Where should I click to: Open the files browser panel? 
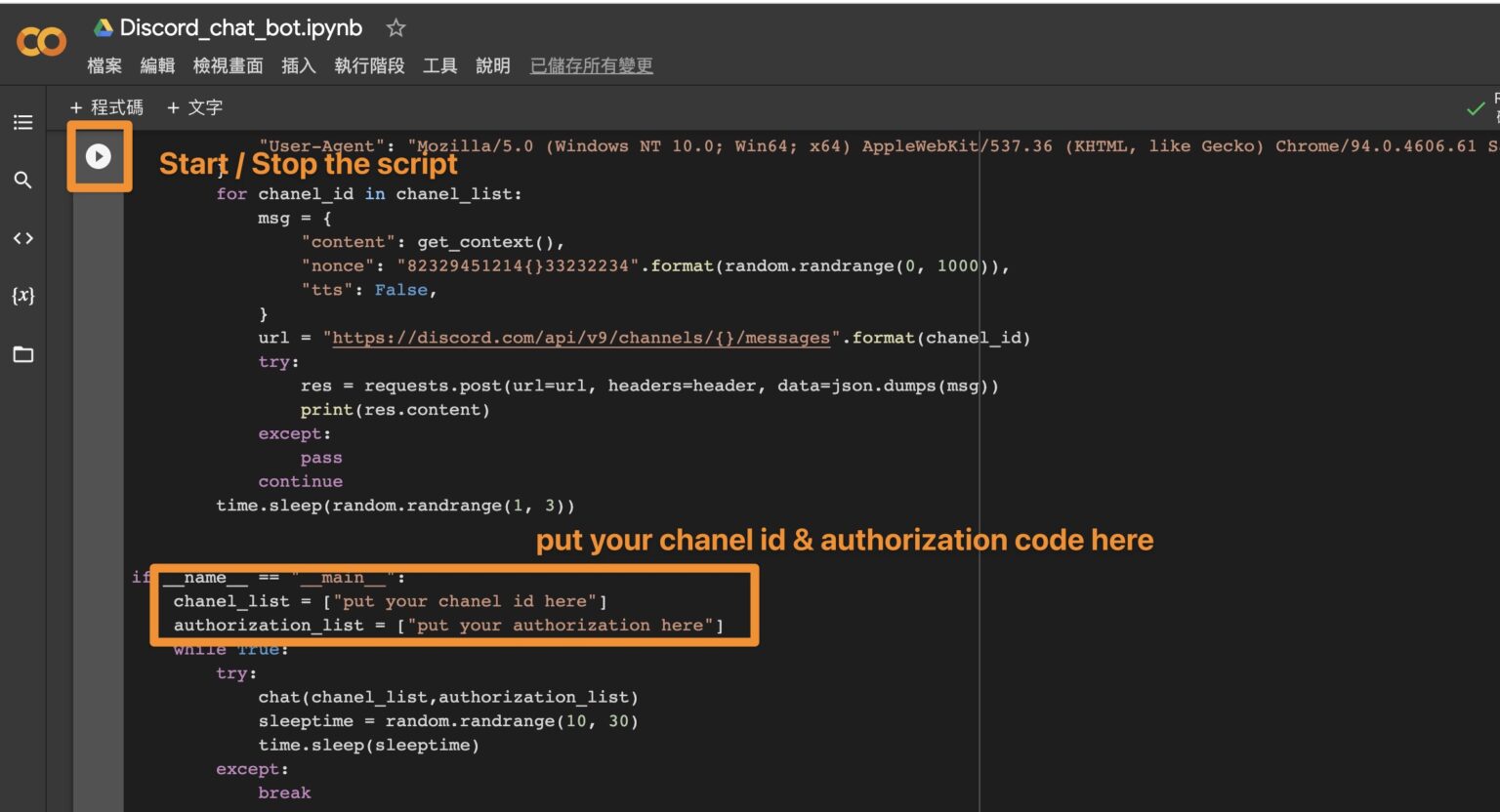tap(22, 353)
